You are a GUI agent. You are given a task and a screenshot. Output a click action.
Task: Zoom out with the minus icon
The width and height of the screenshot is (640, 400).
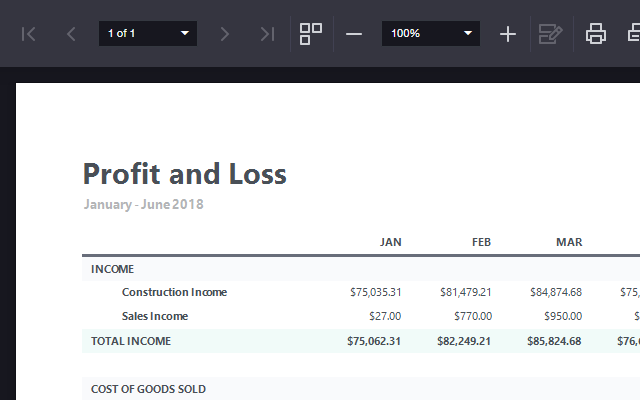point(354,34)
